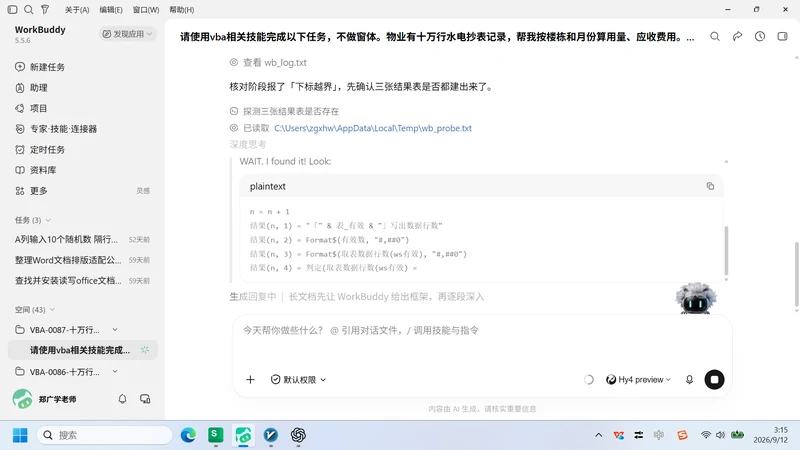Click the taskbar search box
The height and width of the screenshot is (450, 800).
coord(104,435)
